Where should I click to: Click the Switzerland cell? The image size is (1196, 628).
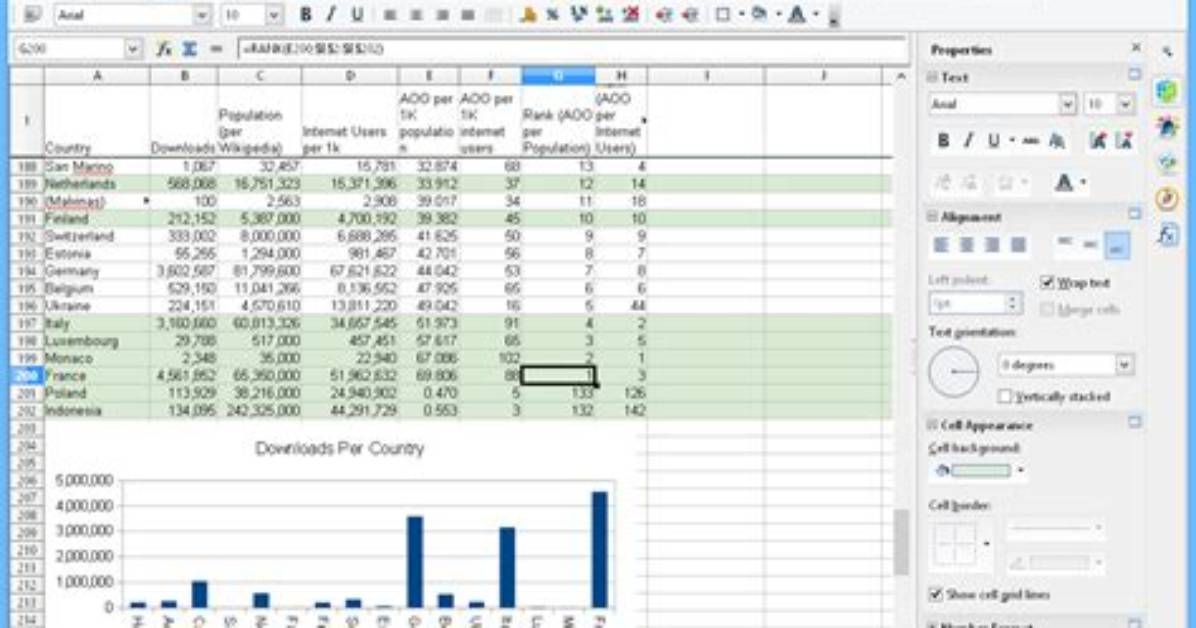[97, 237]
